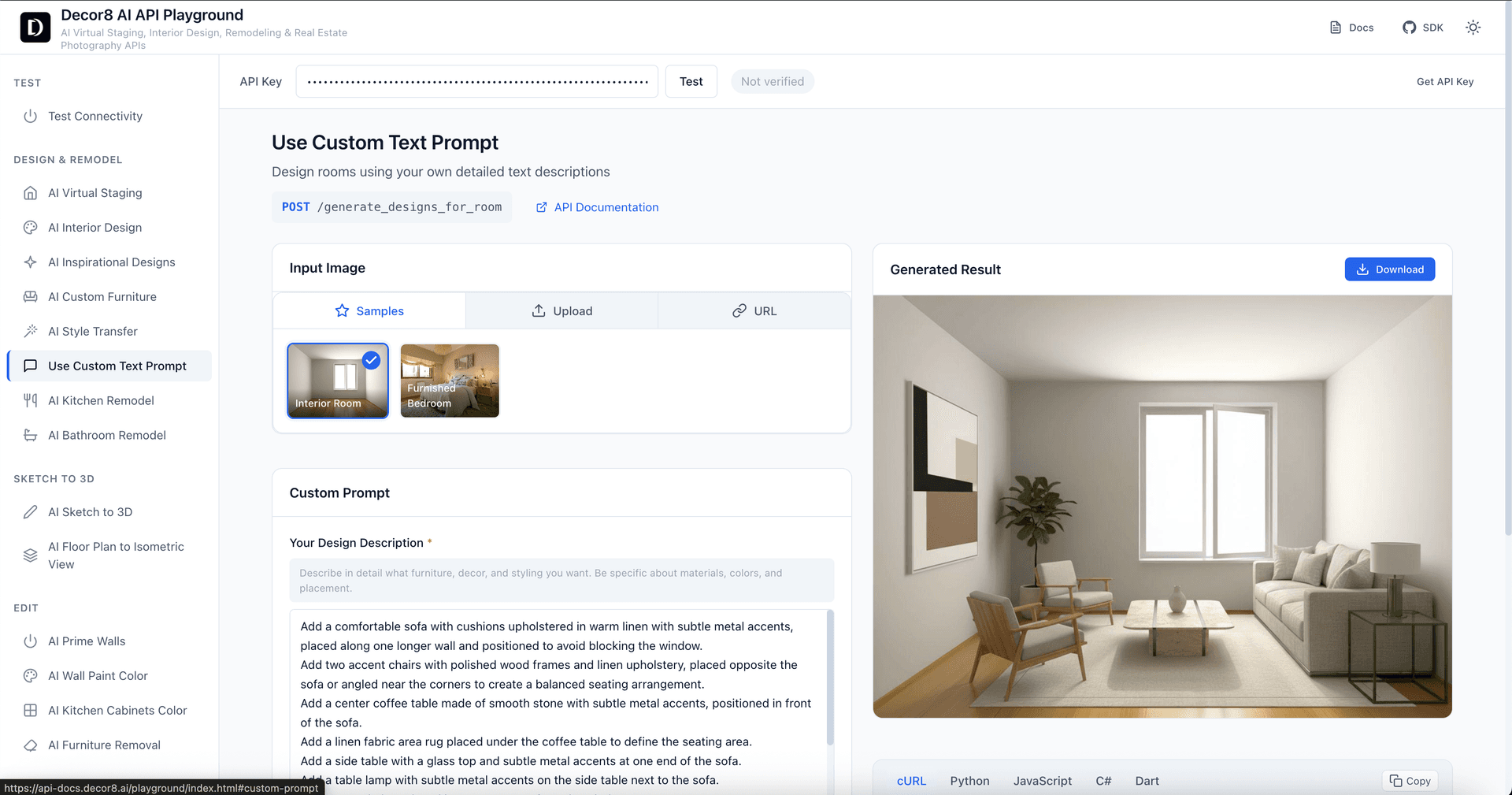Switch to the Upload tab
1512x795 pixels.
561,311
